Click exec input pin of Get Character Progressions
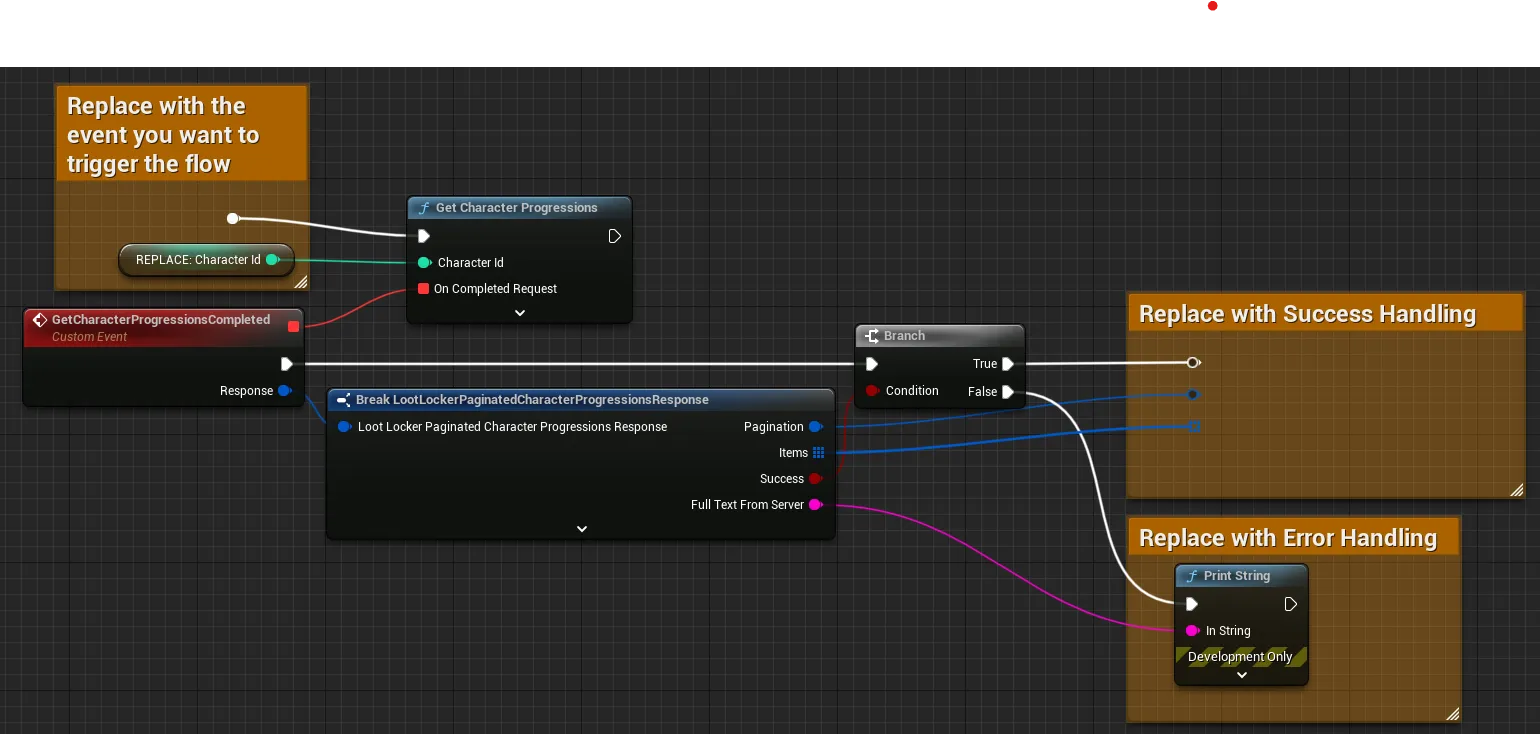The height and width of the screenshot is (734, 1540). [424, 236]
